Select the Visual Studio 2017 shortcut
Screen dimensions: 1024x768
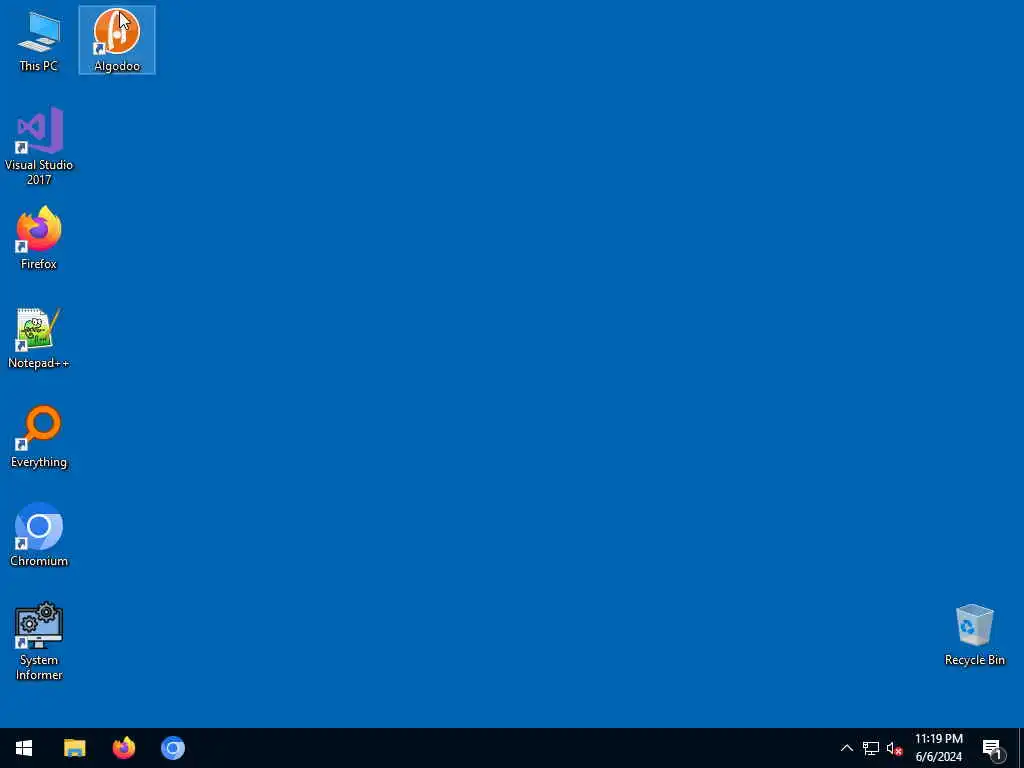coord(39,146)
